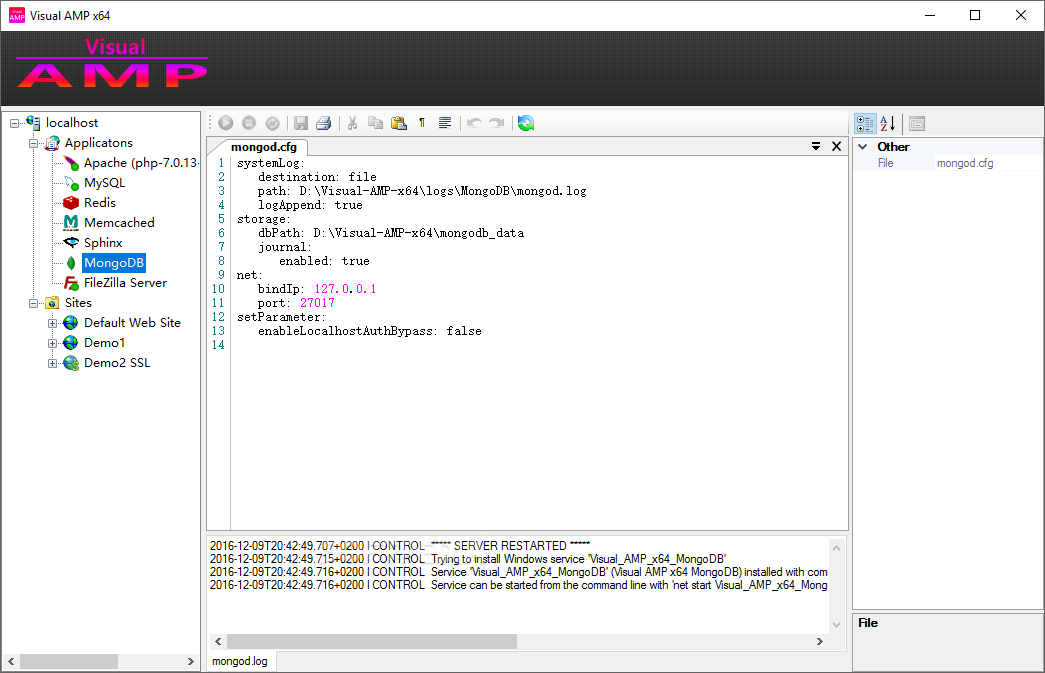Select the mongod.cfg editor tab

click(x=264, y=147)
